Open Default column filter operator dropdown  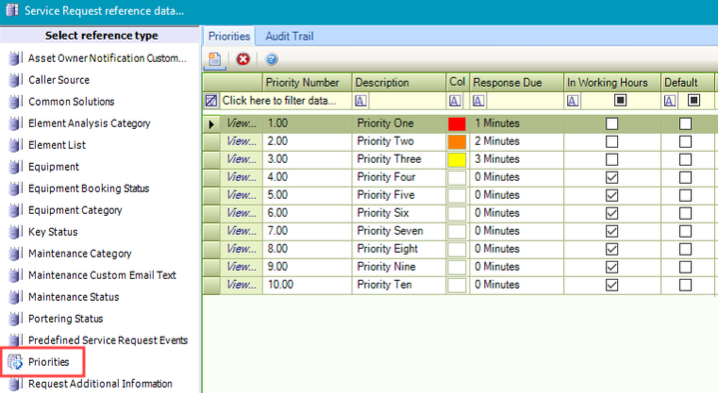coord(669,101)
